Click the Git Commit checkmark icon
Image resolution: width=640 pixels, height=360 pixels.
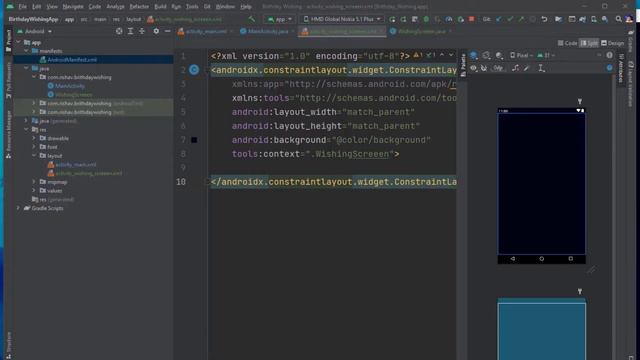click(x=510, y=19)
